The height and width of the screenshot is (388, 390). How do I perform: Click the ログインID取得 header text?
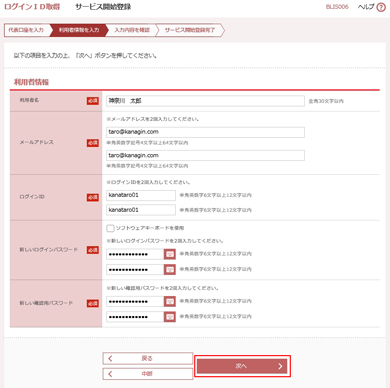(32, 7)
